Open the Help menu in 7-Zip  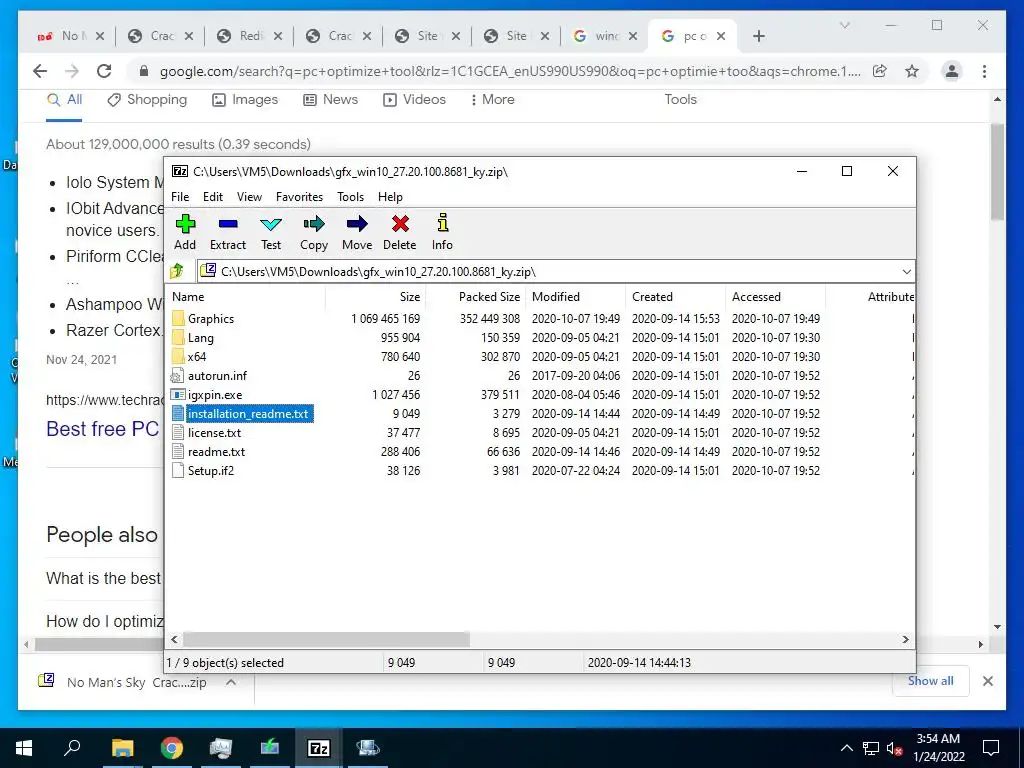[x=390, y=197]
